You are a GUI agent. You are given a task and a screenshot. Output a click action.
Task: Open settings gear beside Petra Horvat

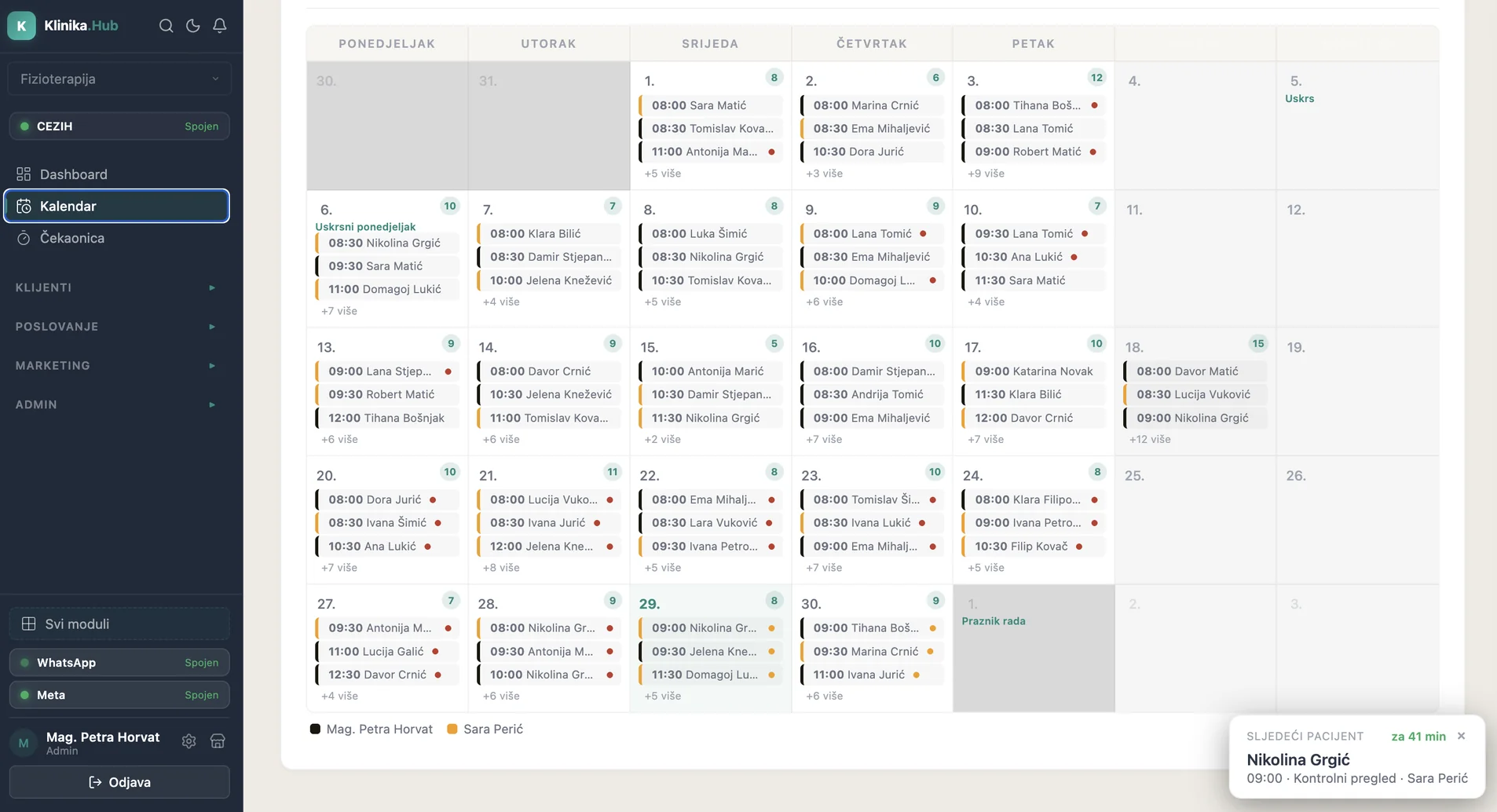(188, 741)
